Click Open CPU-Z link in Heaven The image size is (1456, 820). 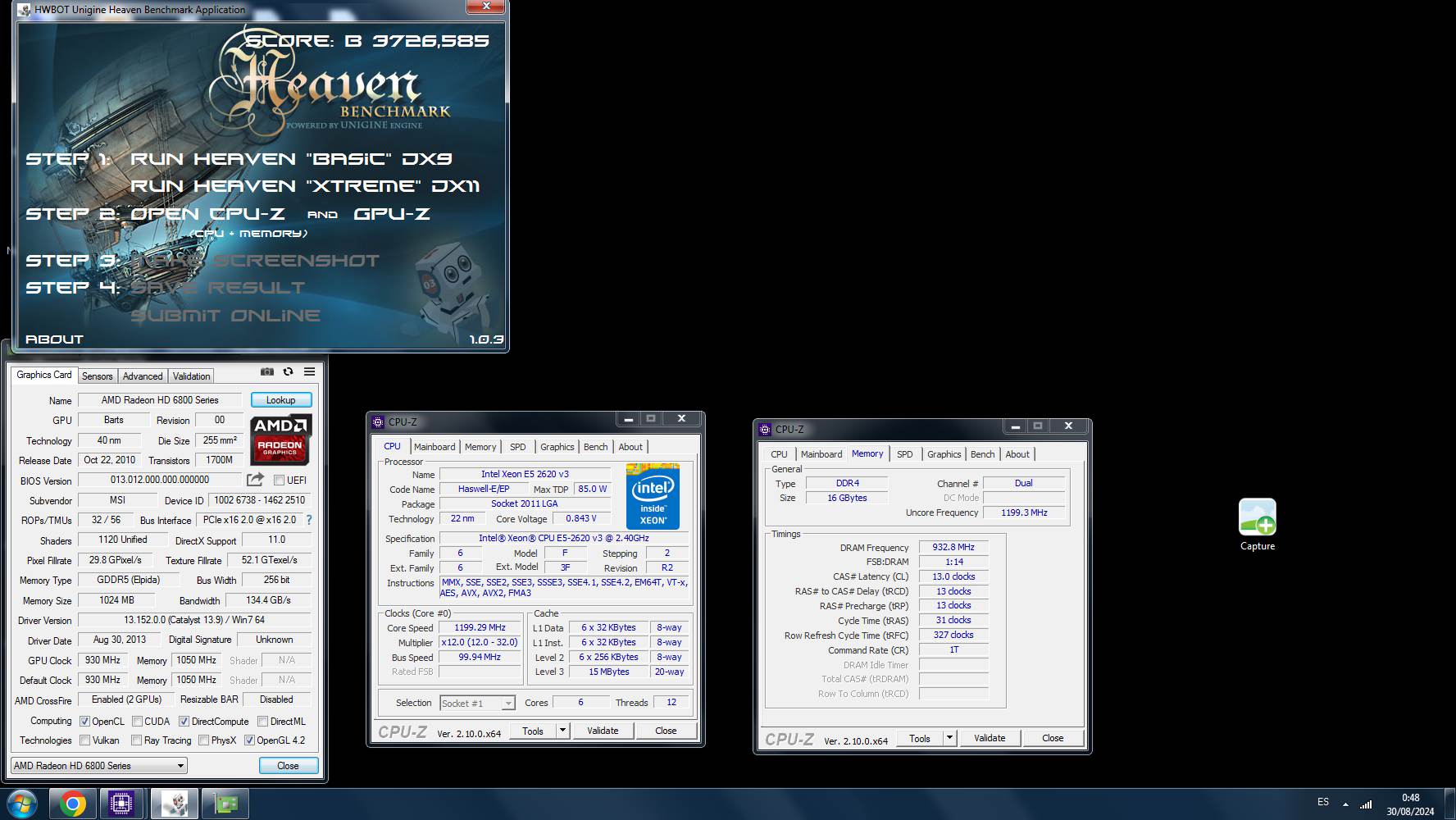pos(208,214)
